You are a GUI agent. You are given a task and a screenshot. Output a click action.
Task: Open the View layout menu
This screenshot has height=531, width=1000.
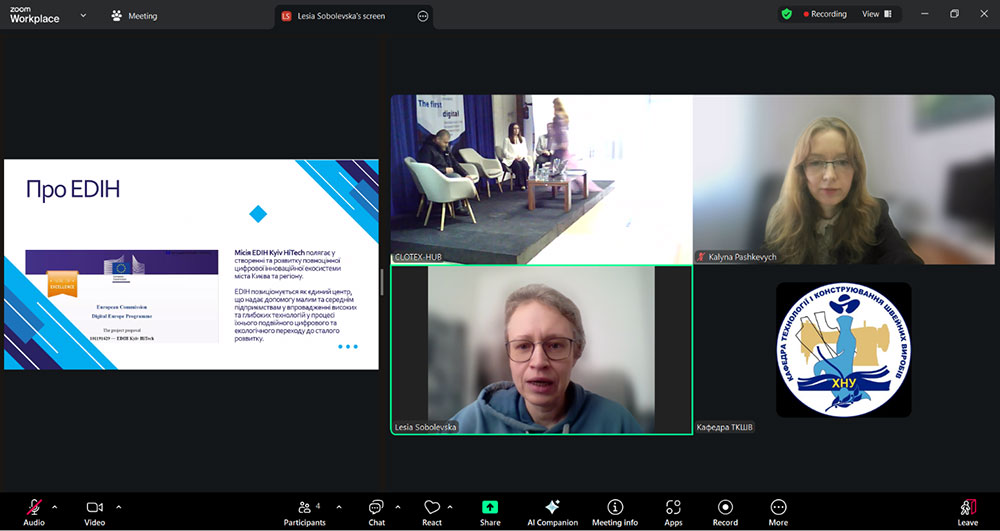point(876,14)
